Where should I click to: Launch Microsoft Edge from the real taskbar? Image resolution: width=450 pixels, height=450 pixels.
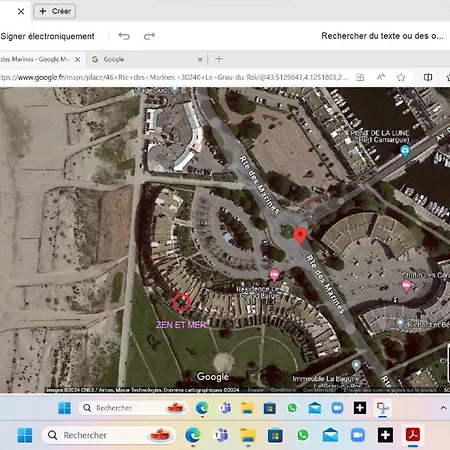point(192,435)
